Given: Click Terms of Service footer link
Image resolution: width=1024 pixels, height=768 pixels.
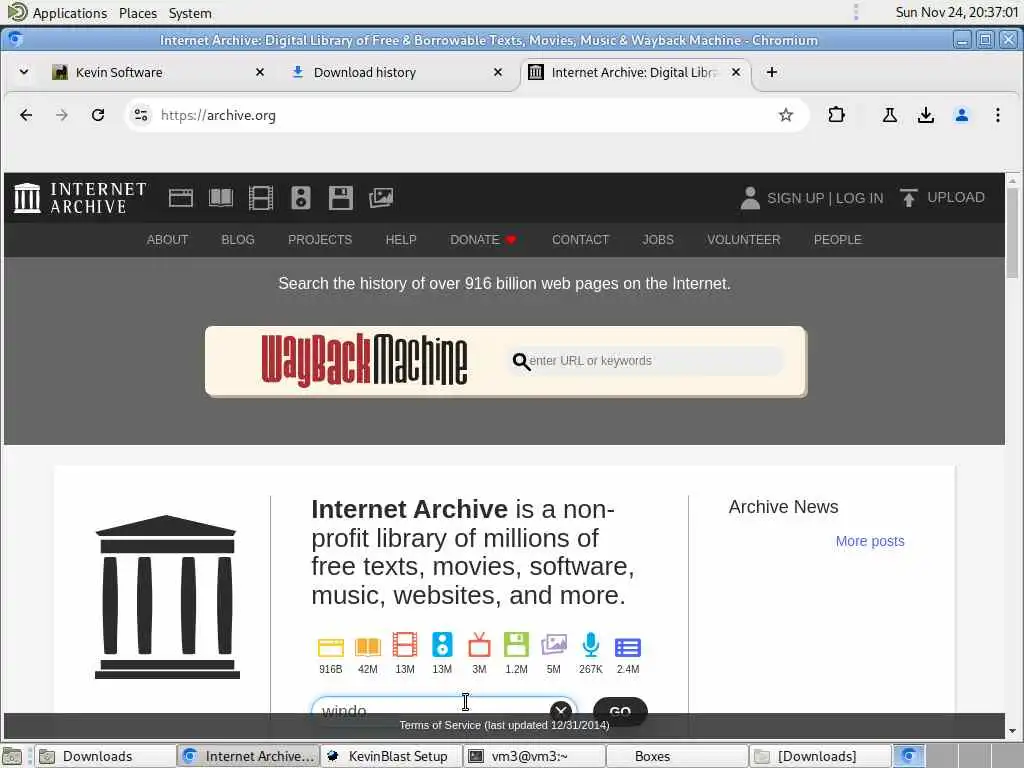Looking at the screenshot, I should (x=504, y=725).
